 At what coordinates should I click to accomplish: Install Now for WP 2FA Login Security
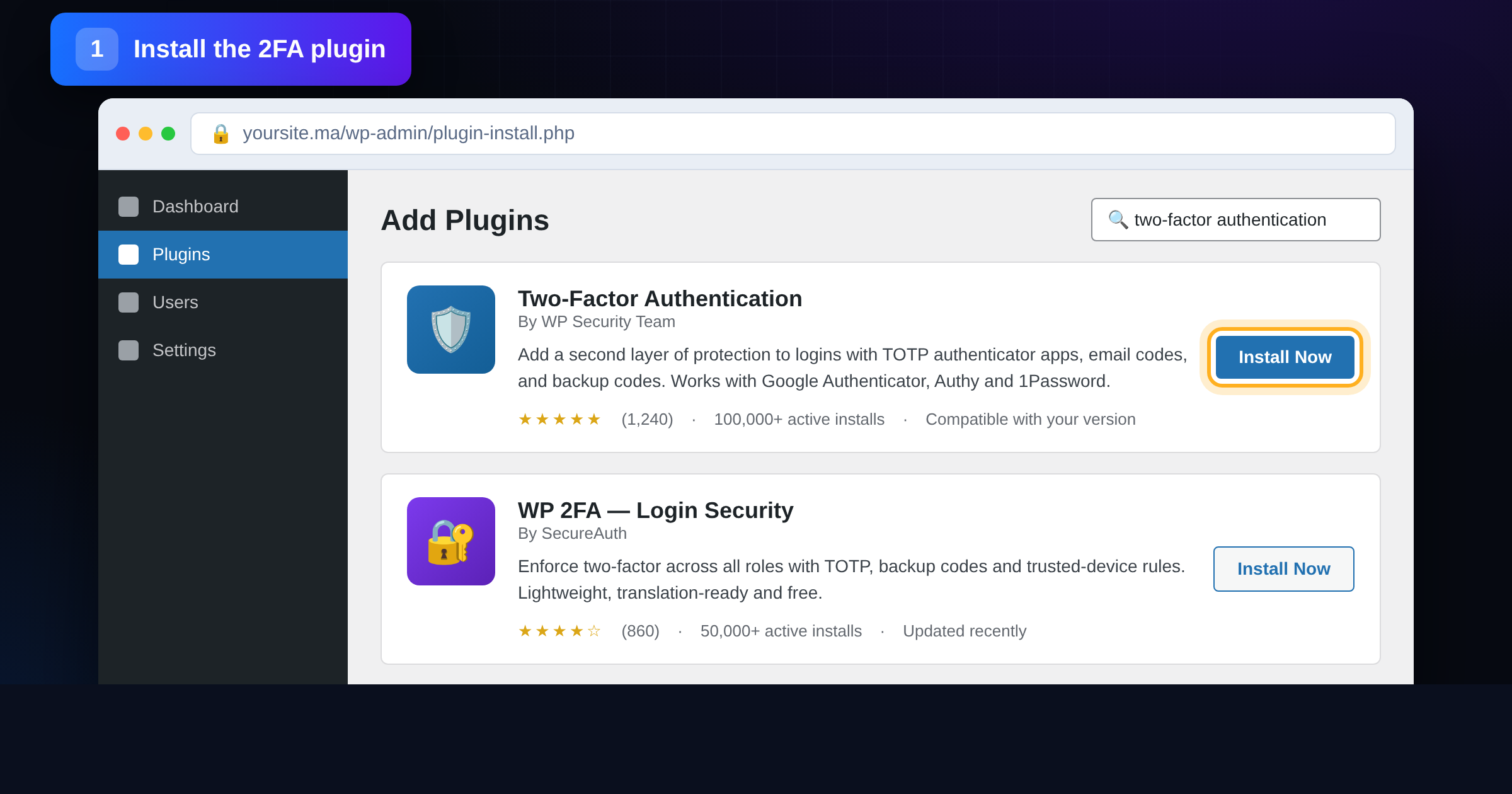click(1284, 569)
